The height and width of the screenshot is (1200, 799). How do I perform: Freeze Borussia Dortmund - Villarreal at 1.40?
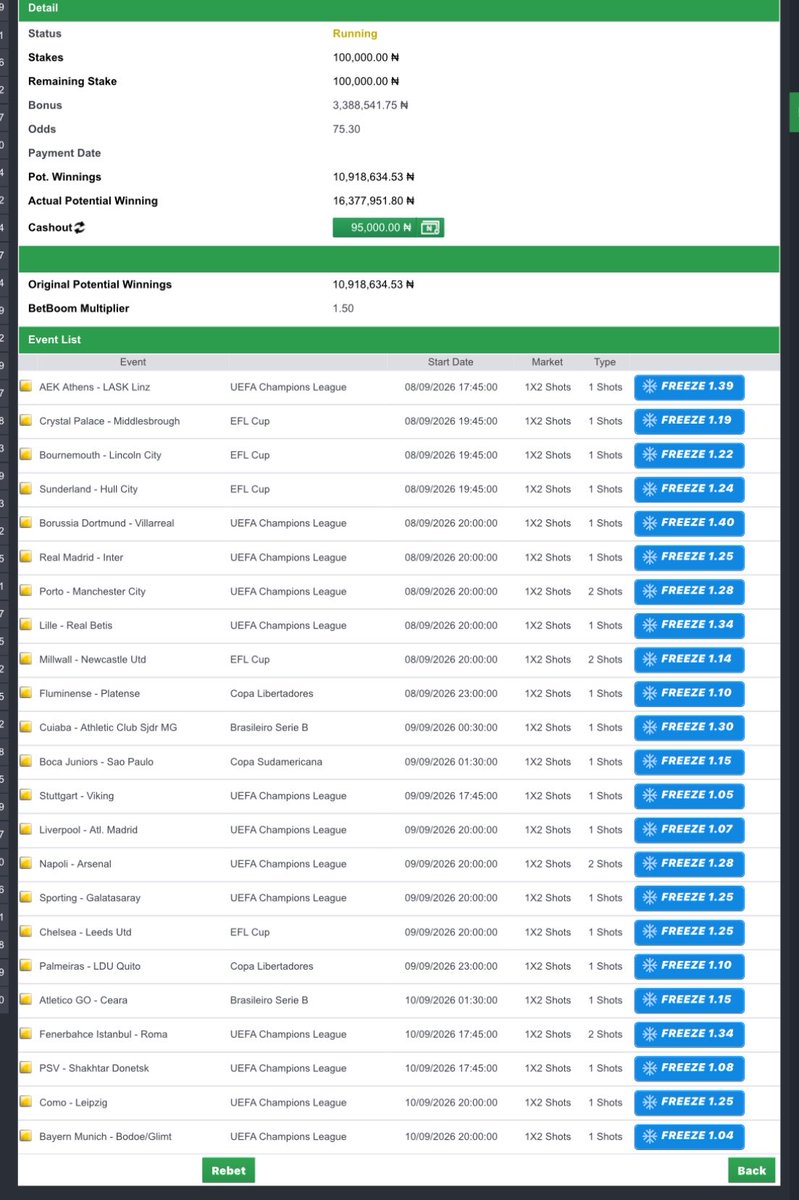689,522
